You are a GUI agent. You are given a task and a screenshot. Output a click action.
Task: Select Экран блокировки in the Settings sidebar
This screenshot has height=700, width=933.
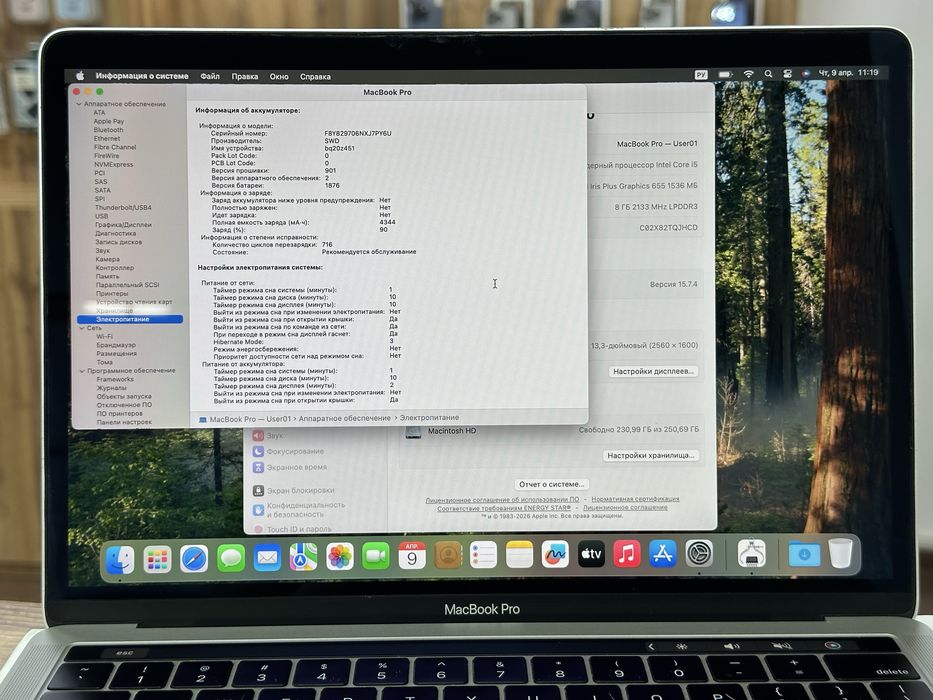(x=293, y=490)
